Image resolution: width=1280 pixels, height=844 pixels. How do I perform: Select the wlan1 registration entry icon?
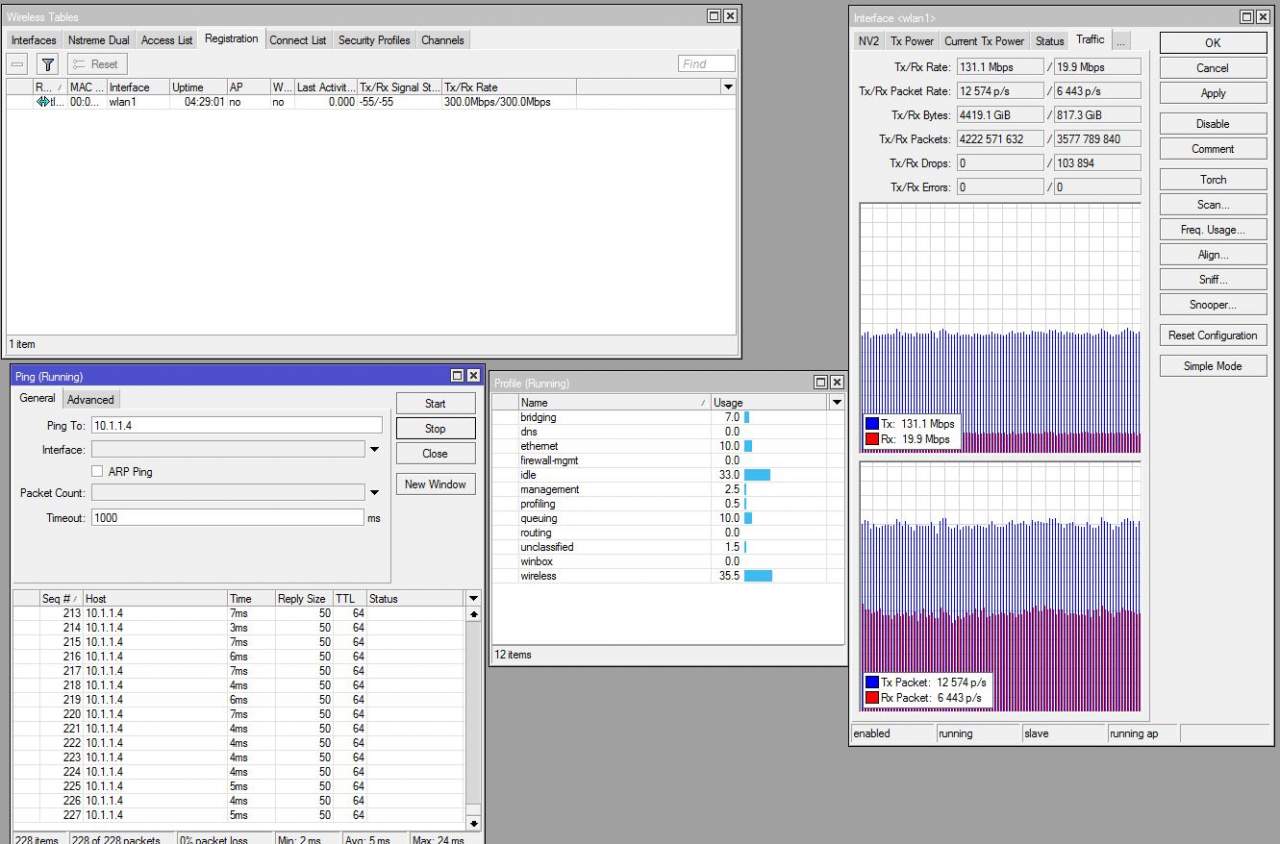pyautogui.click(x=43, y=102)
